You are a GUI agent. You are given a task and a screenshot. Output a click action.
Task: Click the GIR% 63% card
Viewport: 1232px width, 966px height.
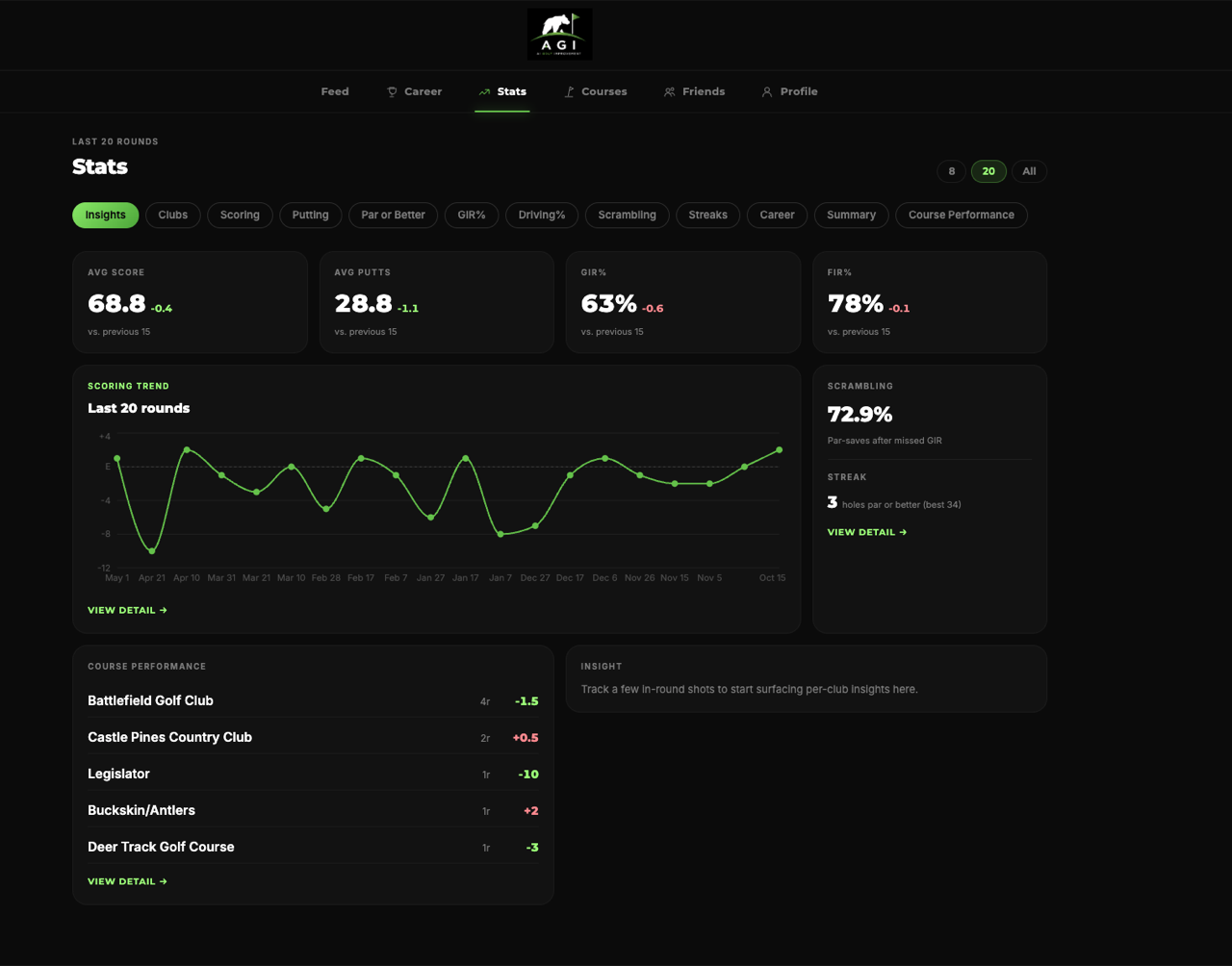(683, 302)
